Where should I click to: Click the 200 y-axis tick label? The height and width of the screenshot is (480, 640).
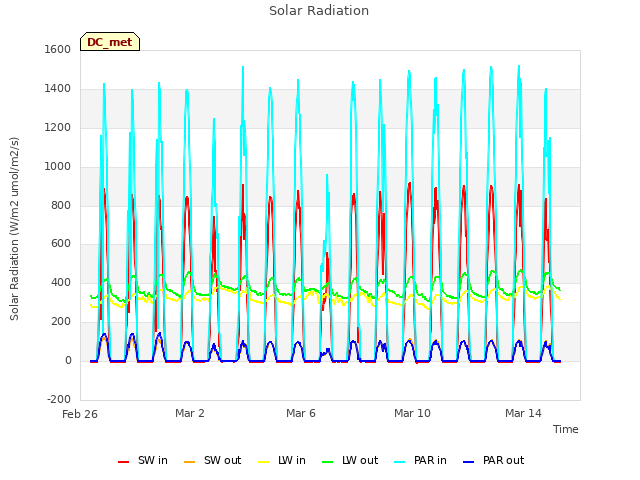61,322
